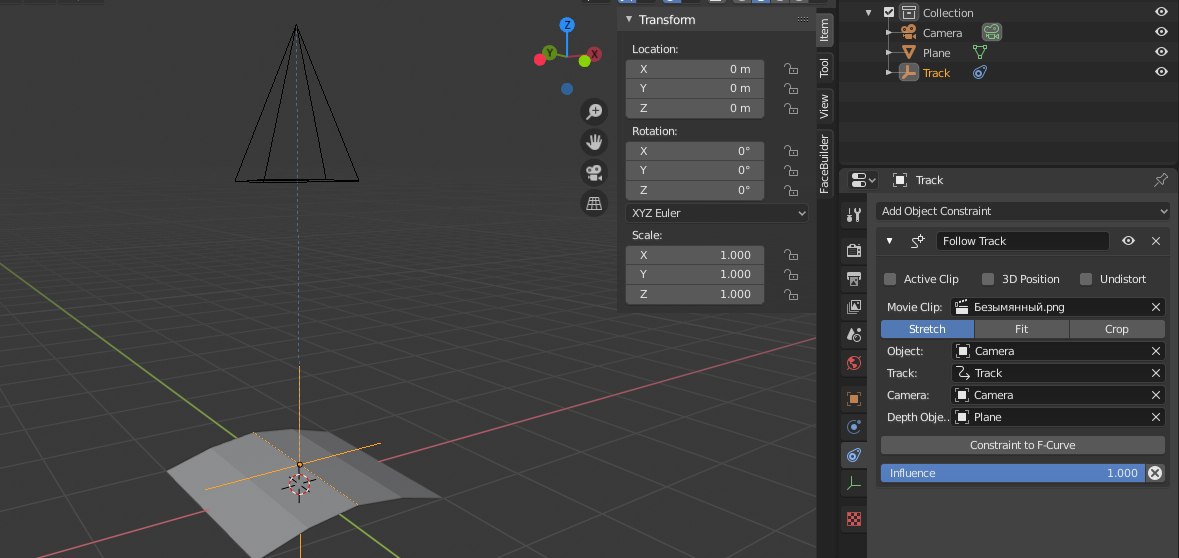Image resolution: width=1179 pixels, height=558 pixels.
Task: Switch to the View sidebar tab
Action: click(824, 106)
